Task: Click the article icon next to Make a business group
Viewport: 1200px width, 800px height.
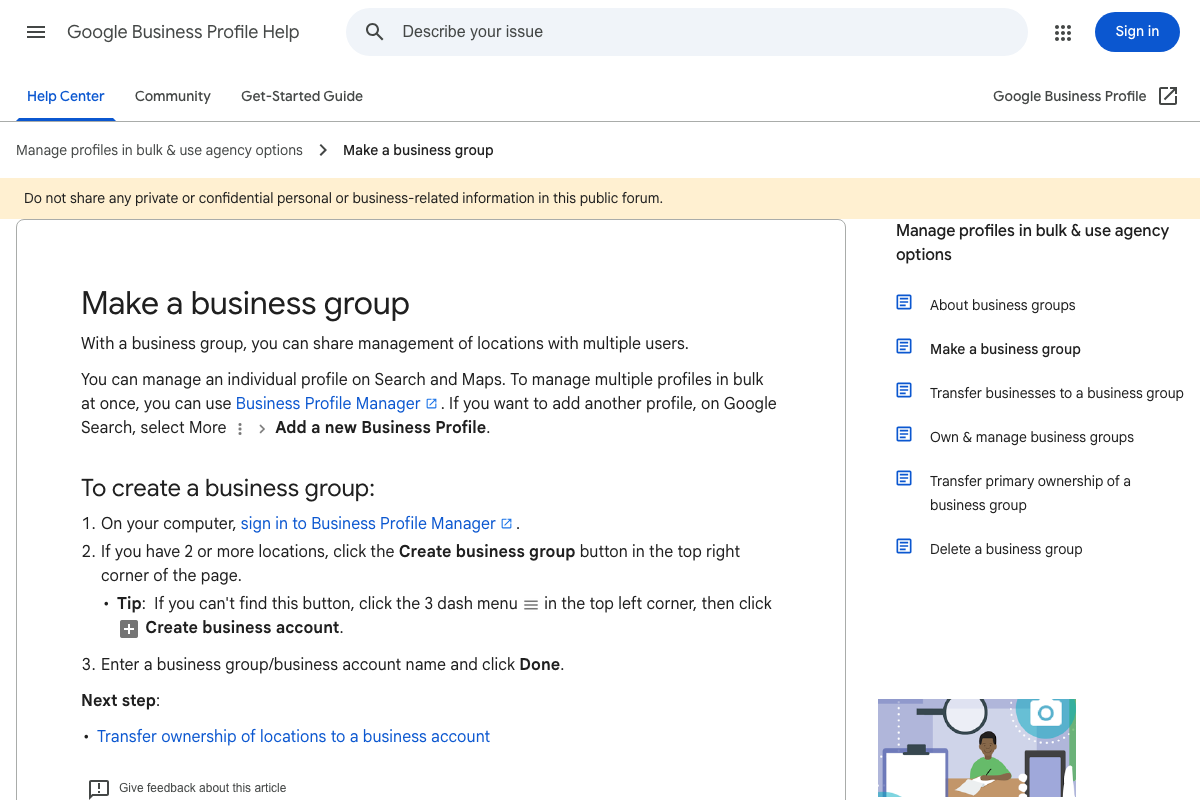Action: point(904,346)
